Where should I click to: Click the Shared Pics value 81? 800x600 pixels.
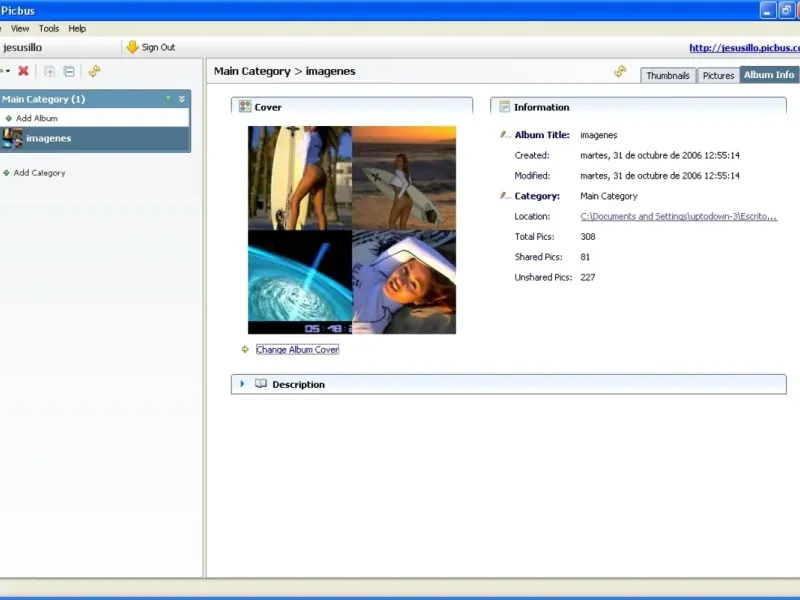pyautogui.click(x=585, y=257)
